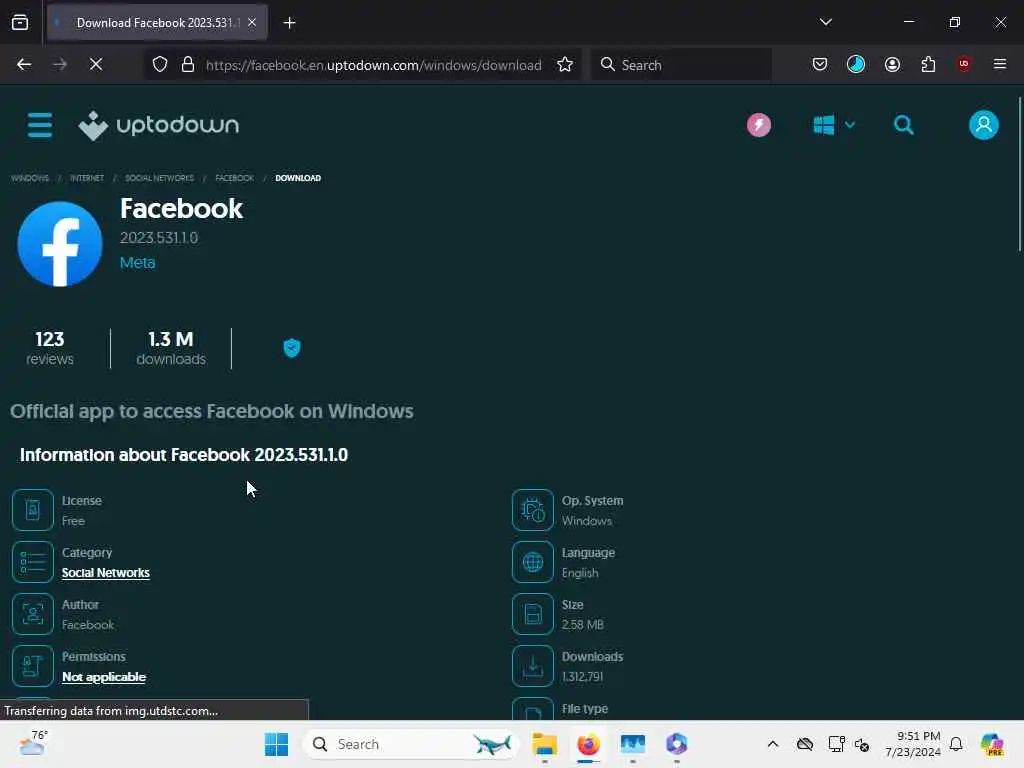The width and height of the screenshot is (1024, 768).
Task: Open a new browser tab
Action: [x=289, y=23]
